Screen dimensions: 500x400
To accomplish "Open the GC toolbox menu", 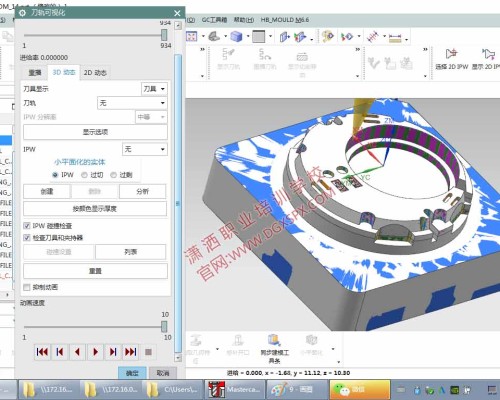I will (x=214, y=20).
